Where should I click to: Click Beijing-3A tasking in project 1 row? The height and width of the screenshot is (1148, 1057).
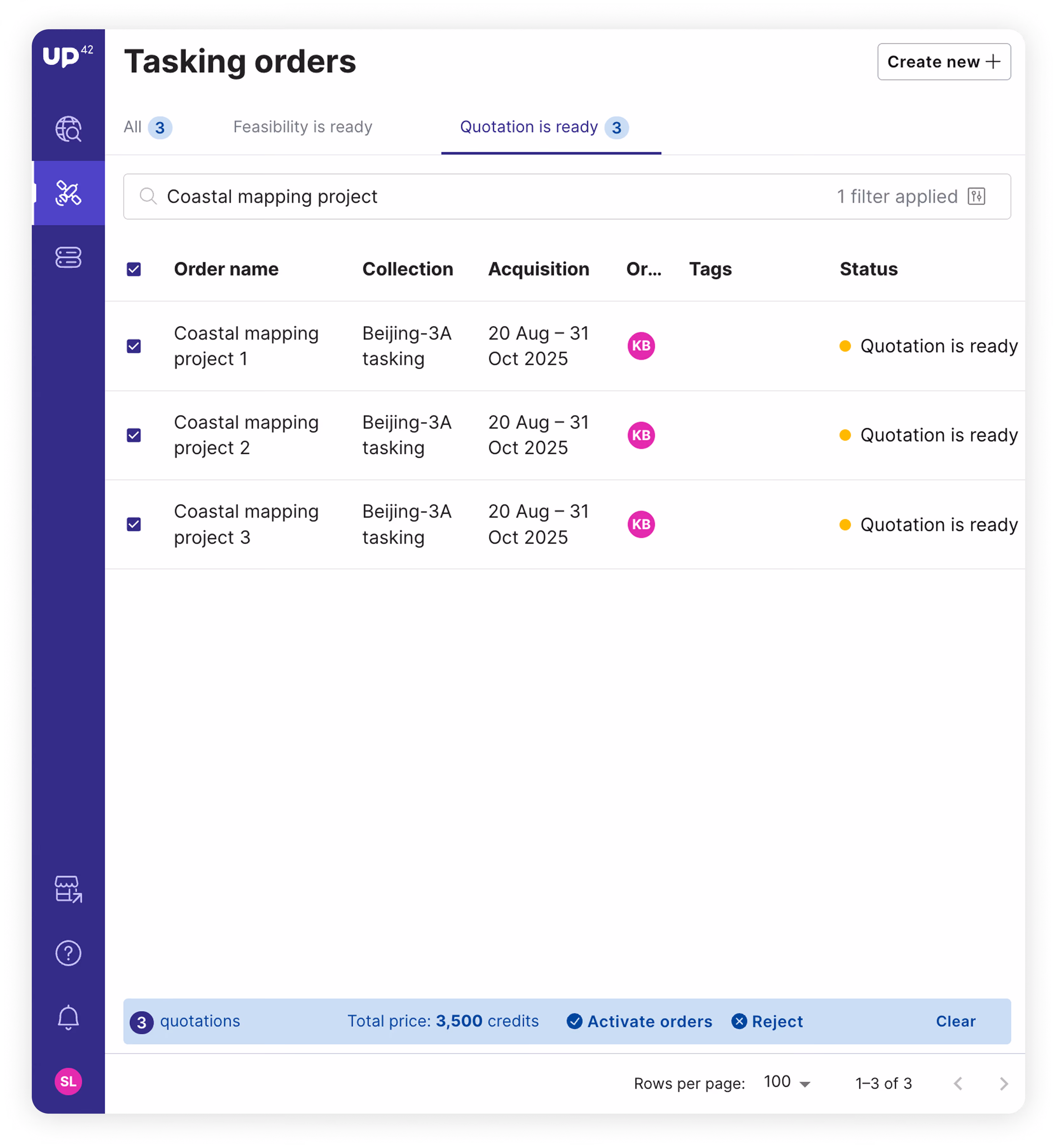407,346
